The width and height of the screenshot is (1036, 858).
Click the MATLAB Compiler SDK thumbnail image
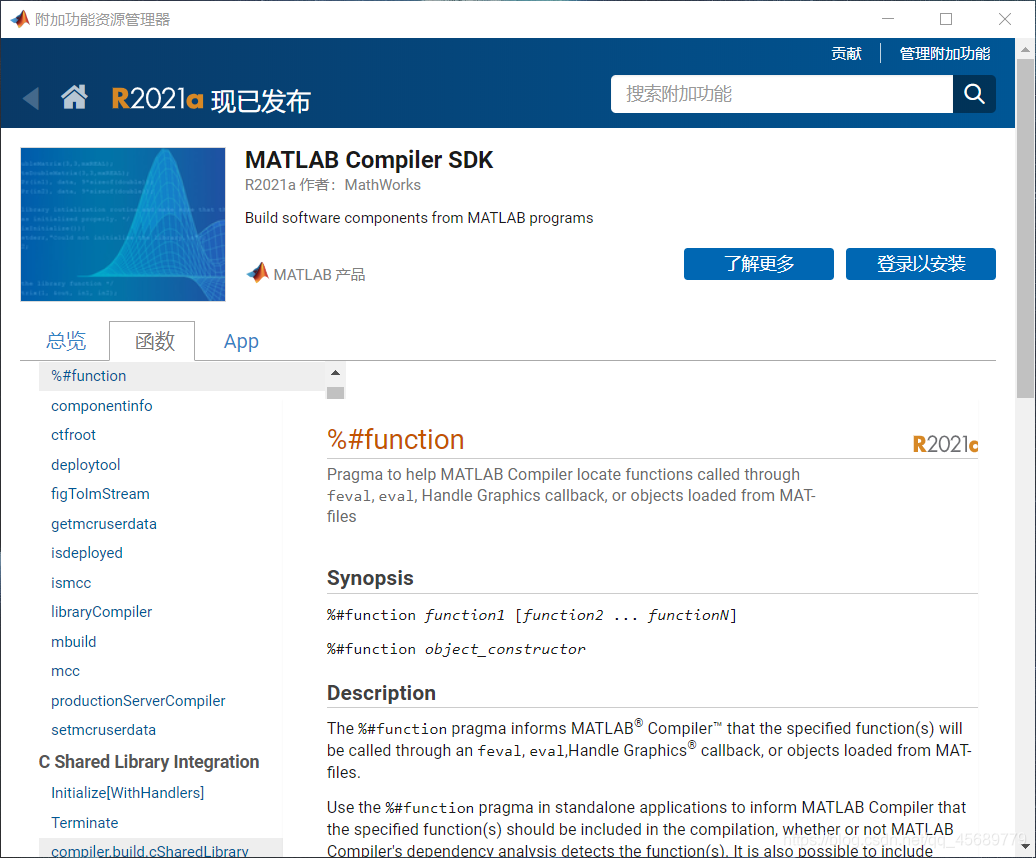(x=123, y=225)
